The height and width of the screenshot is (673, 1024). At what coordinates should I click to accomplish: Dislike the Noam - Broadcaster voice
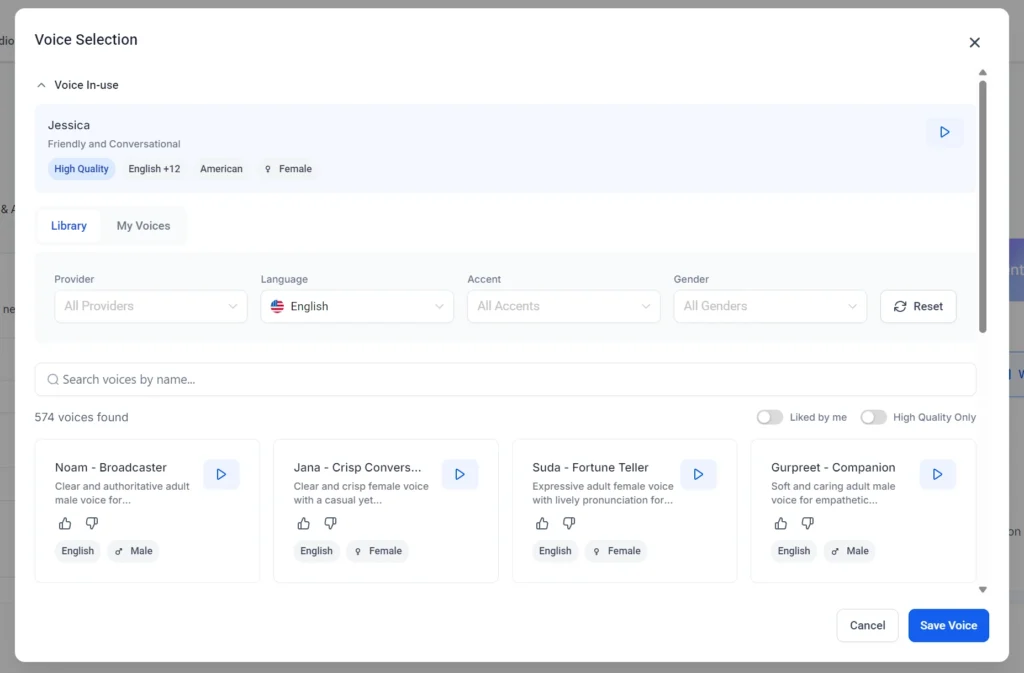[91, 524]
